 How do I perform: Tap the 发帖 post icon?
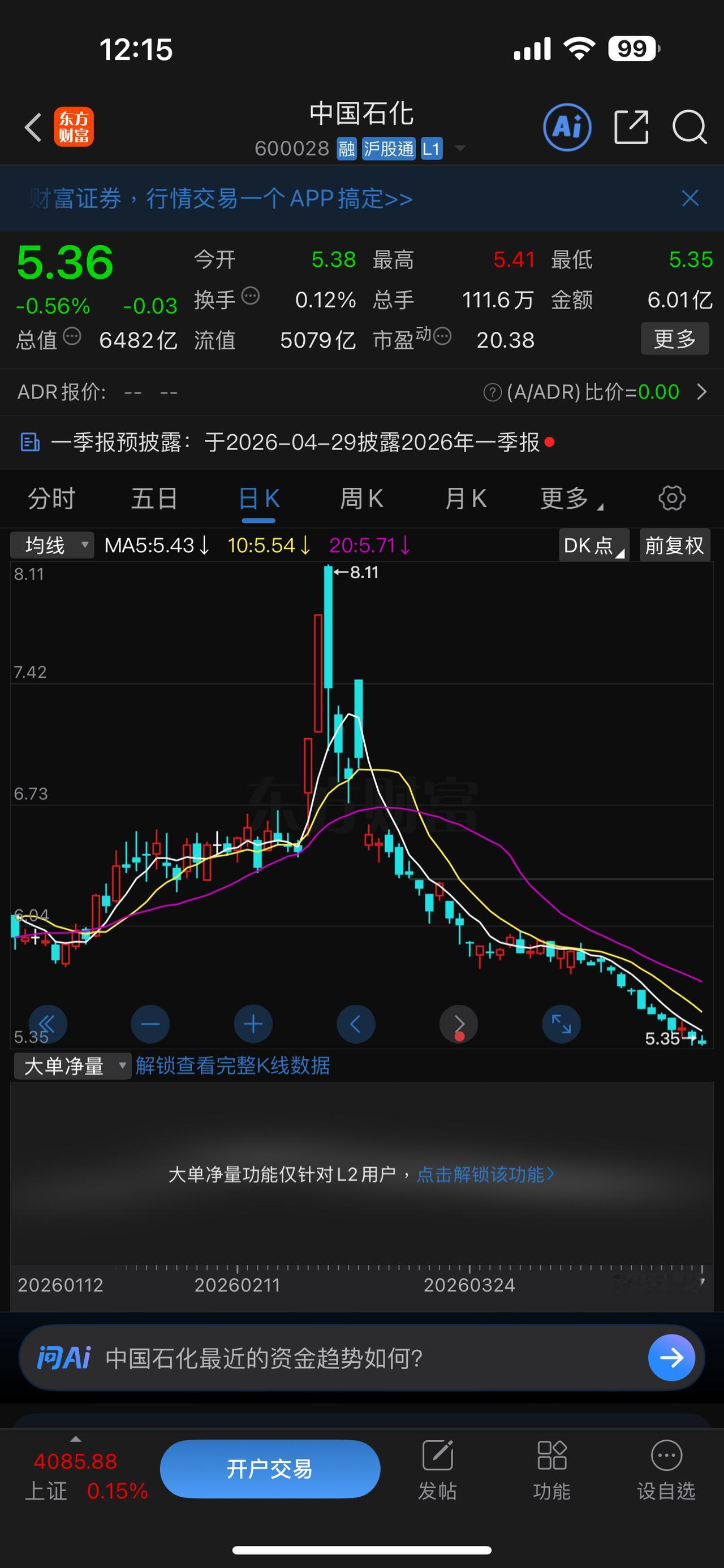point(438,1456)
